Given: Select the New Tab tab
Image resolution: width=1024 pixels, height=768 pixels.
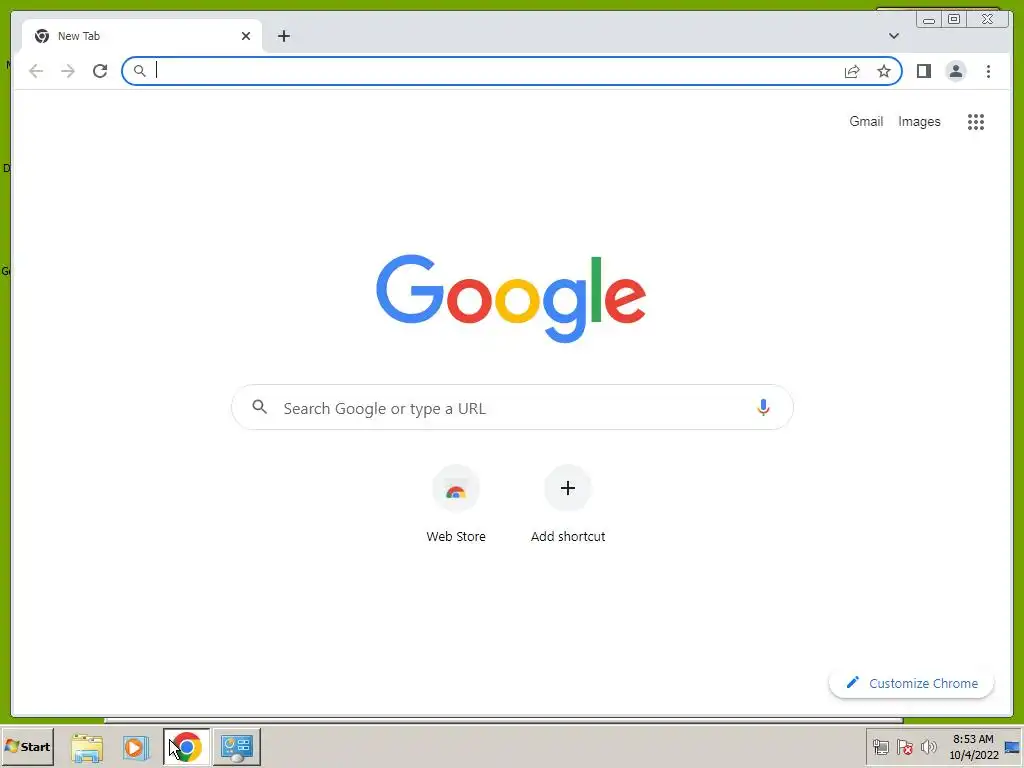Looking at the screenshot, I should coord(142,36).
